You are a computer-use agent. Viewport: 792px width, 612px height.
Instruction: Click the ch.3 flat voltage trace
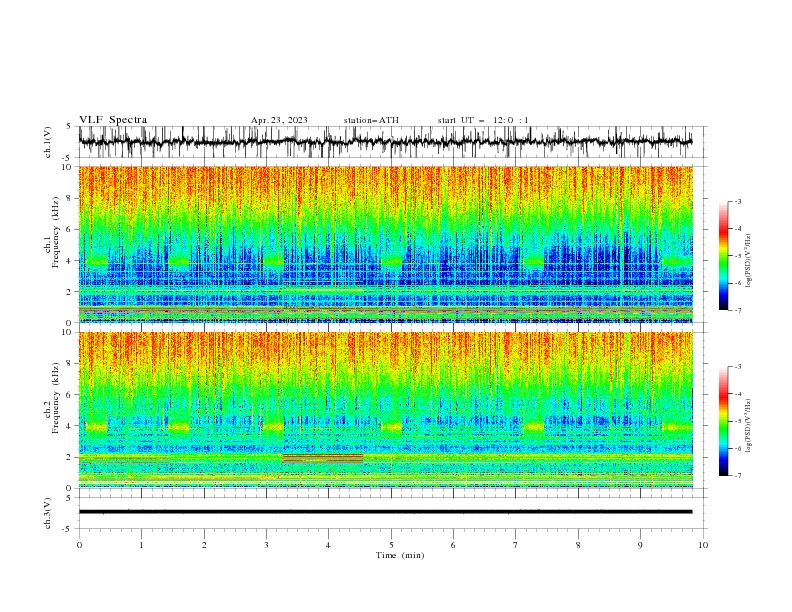pos(386,512)
